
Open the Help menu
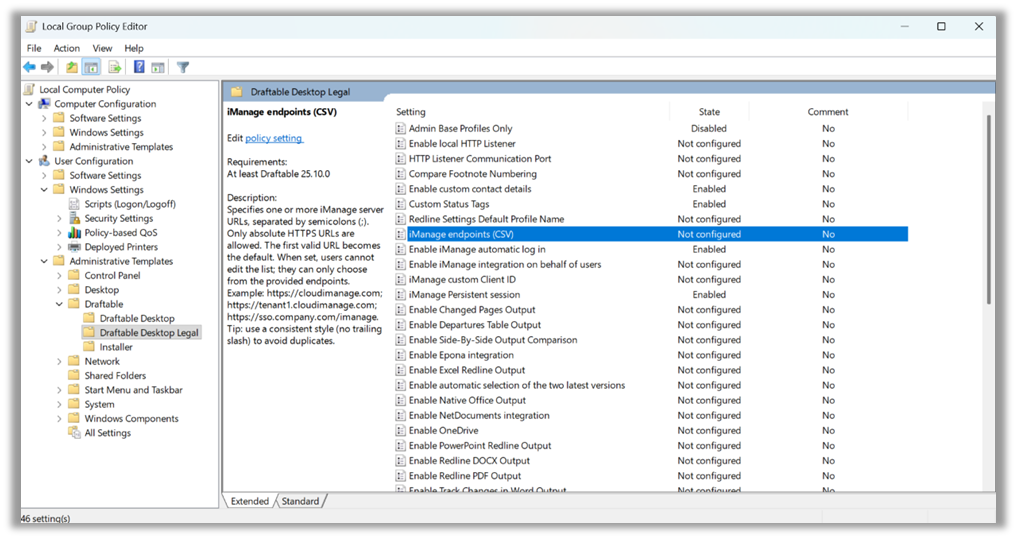(134, 48)
